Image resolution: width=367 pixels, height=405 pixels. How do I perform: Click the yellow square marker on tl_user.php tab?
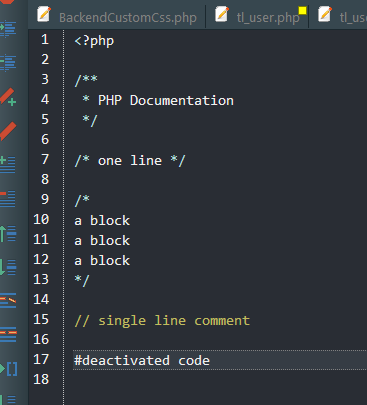[x=302, y=11]
